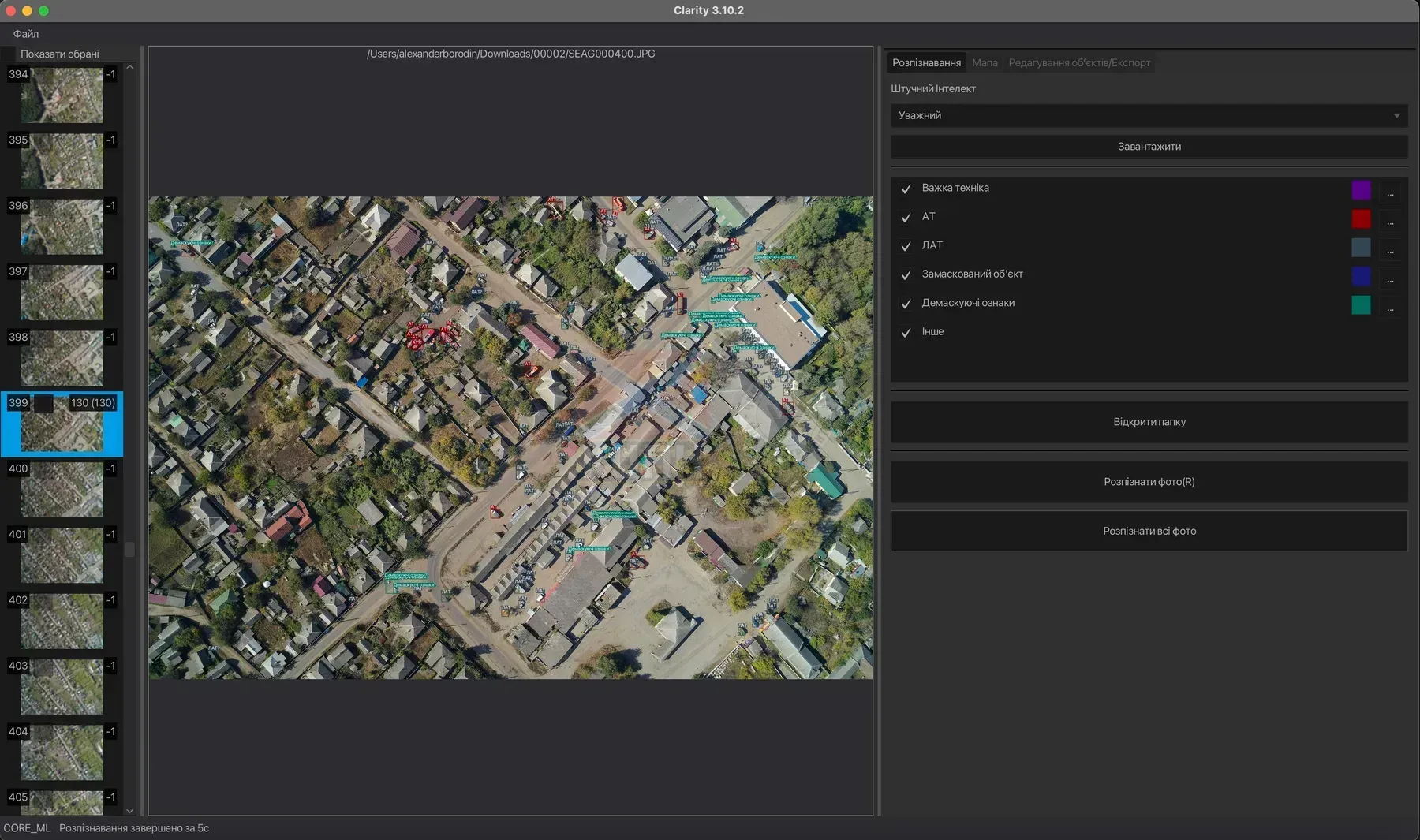Select thumbnail 404

(x=62, y=752)
